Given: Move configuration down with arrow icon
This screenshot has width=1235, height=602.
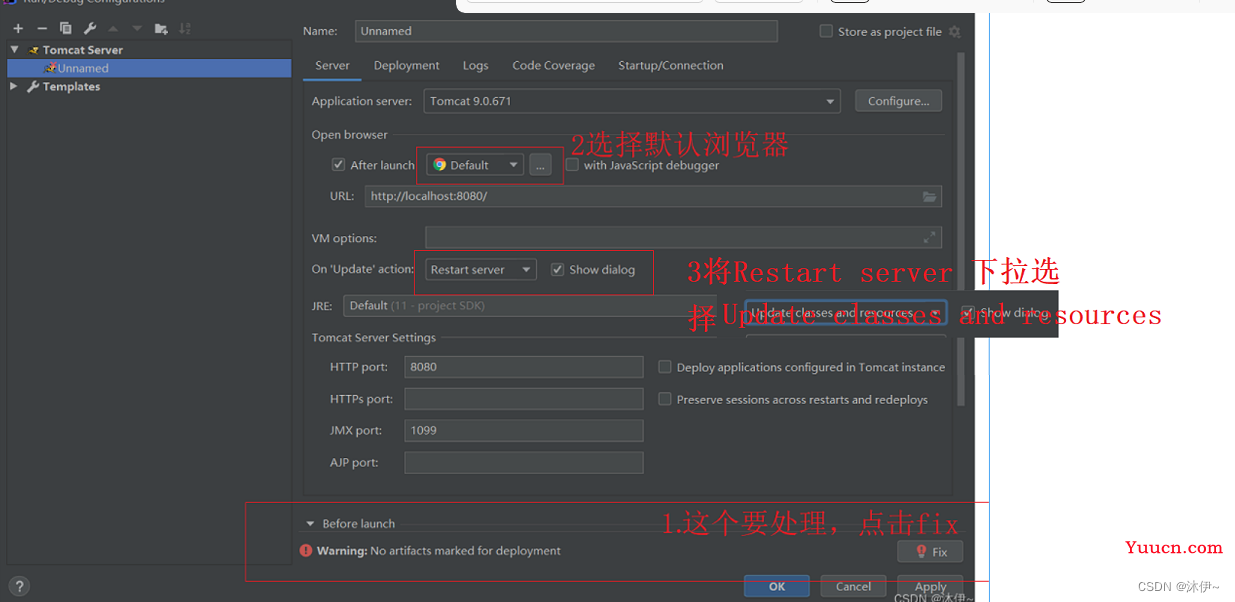Looking at the screenshot, I should point(137,28).
